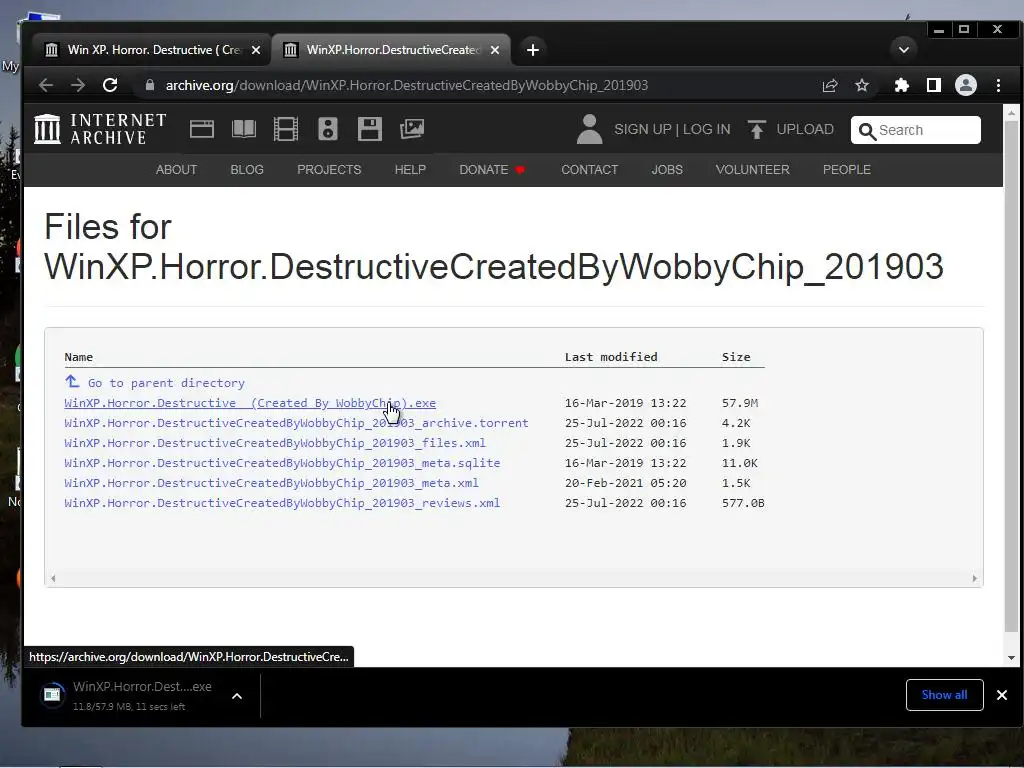
Task: Click the Archive Search field
Action: [x=916, y=130]
